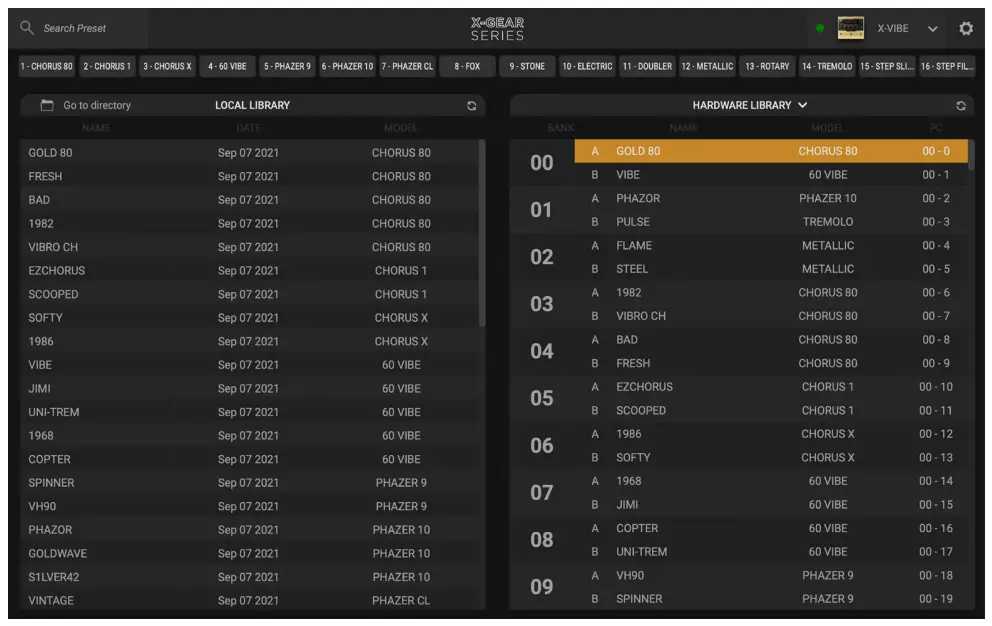
Task: Switch to the 13 - ROTARY tab
Action: coord(767,67)
